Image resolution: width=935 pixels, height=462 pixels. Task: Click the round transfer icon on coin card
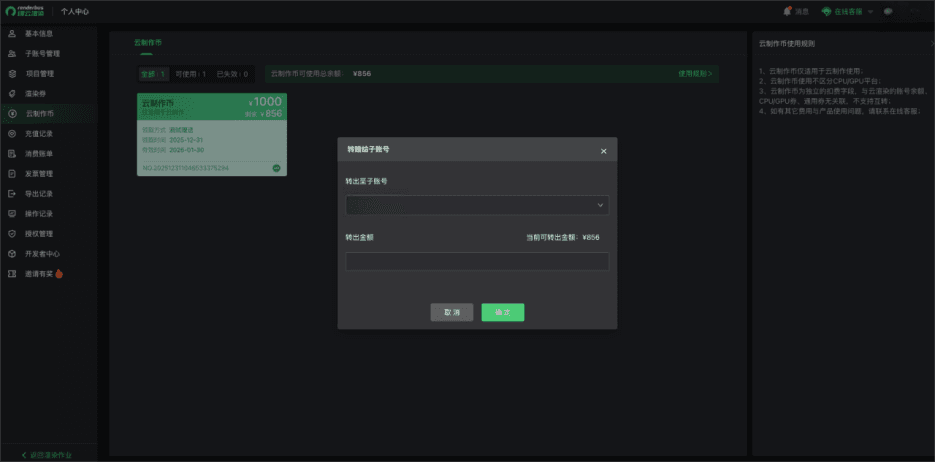pos(276,168)
